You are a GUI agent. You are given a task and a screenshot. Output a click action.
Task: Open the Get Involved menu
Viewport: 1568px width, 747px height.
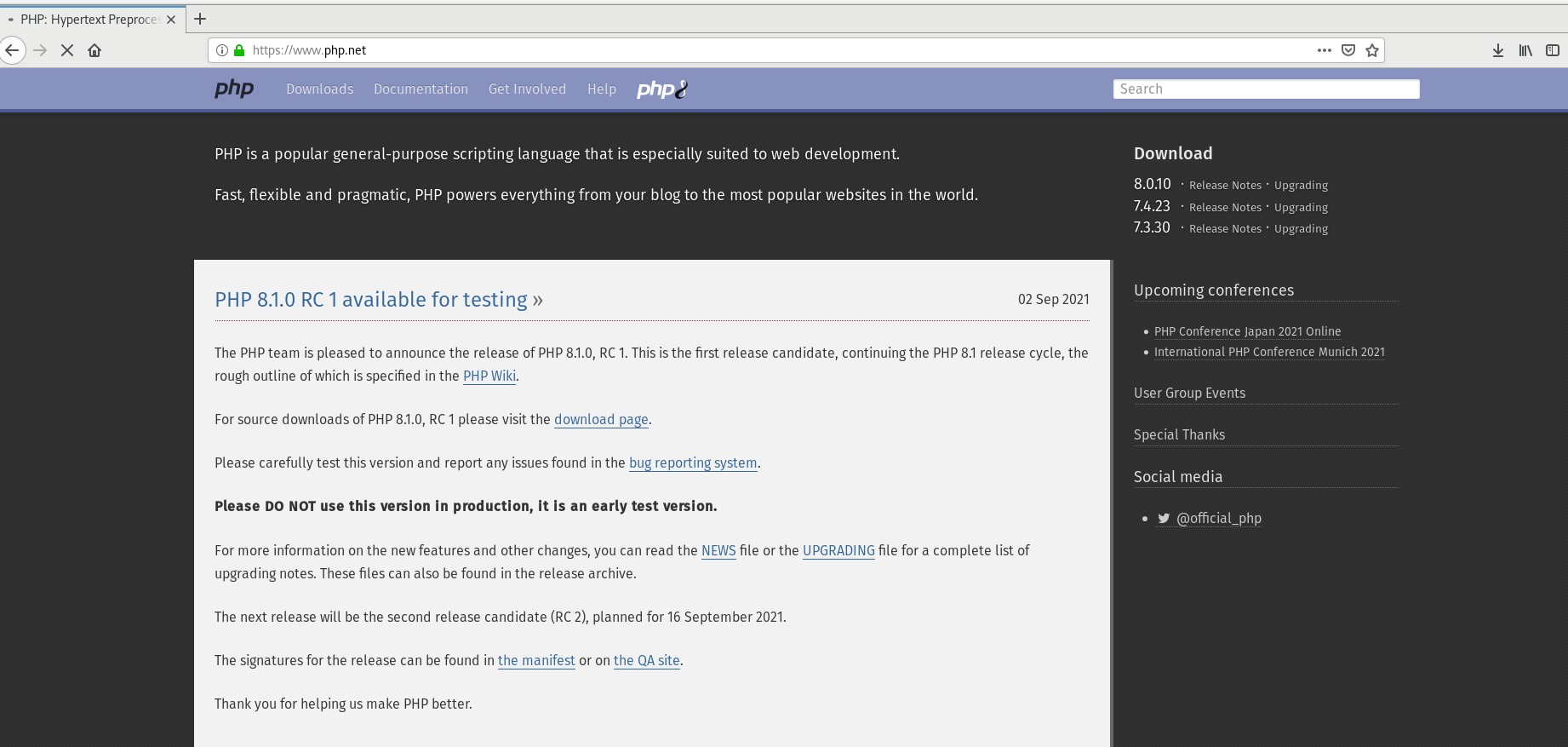coord(527,89)
